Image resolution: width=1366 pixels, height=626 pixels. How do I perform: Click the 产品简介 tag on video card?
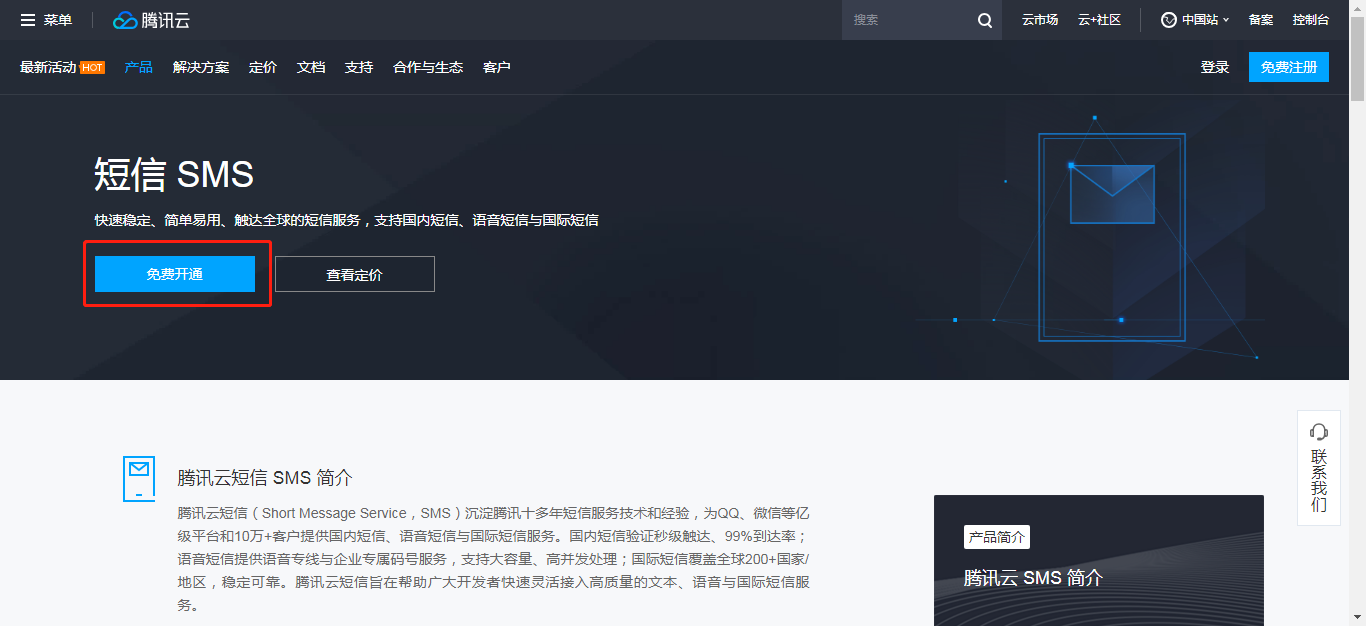click(x=997, y=537)
